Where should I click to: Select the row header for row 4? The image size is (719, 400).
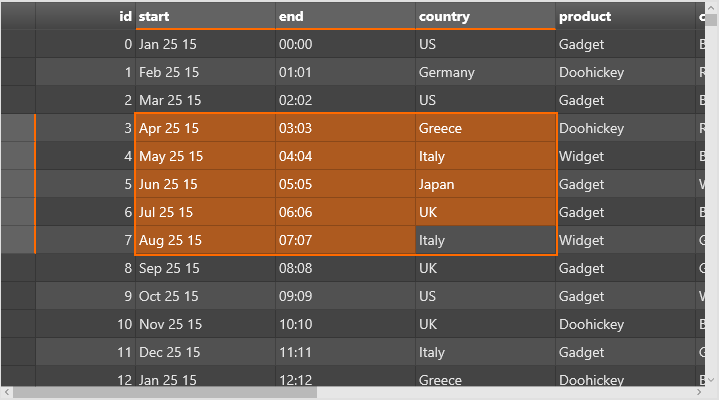[17, 156]
